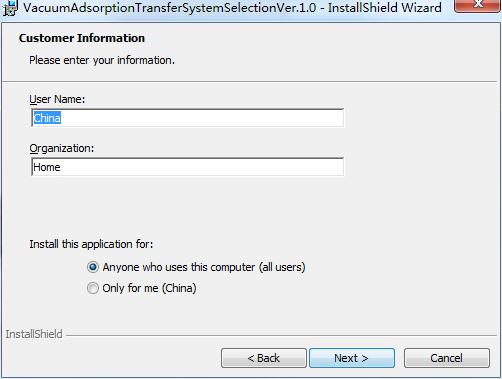This screenshot has width=502, height=379.
Task: Click the installer icon in the title bar
Action: [x=11, y=8]
